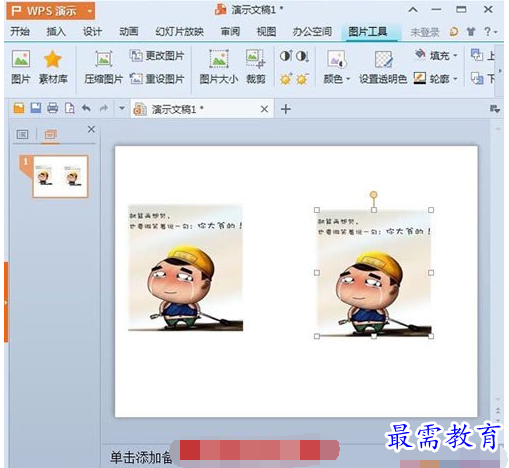Open the 视图 tab
Image resolution: width=509 pixels, height=468 pixels.
coord(266,32)
